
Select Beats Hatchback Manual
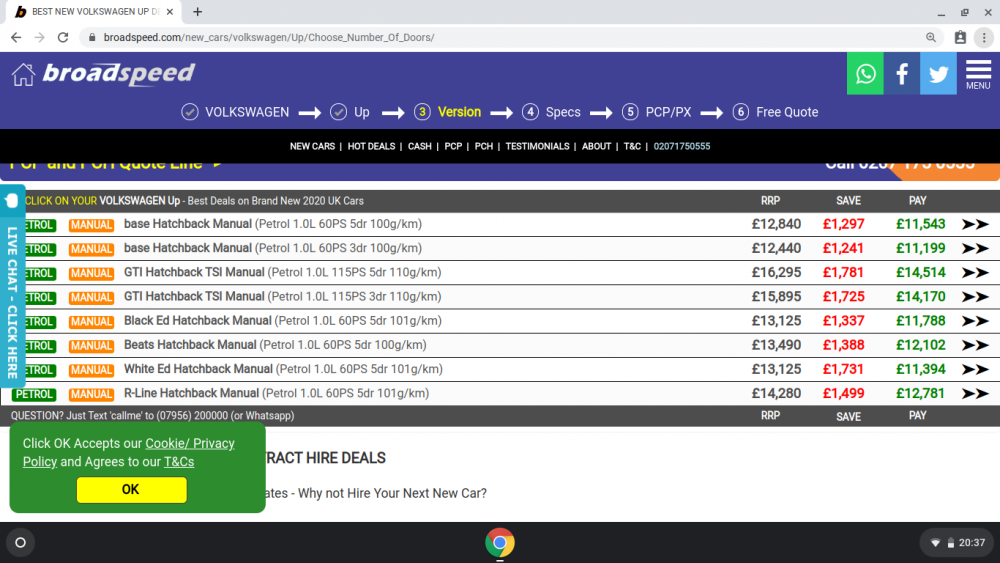(x=500, y=346)
